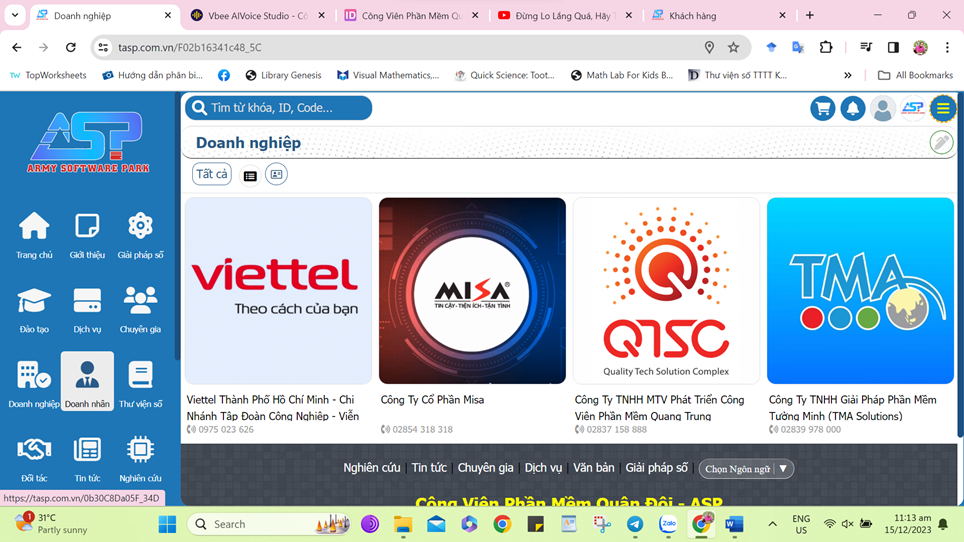Open the Chuyên gia footer link
This screenshot has width=964, height=542.
[x=485, y=468]
